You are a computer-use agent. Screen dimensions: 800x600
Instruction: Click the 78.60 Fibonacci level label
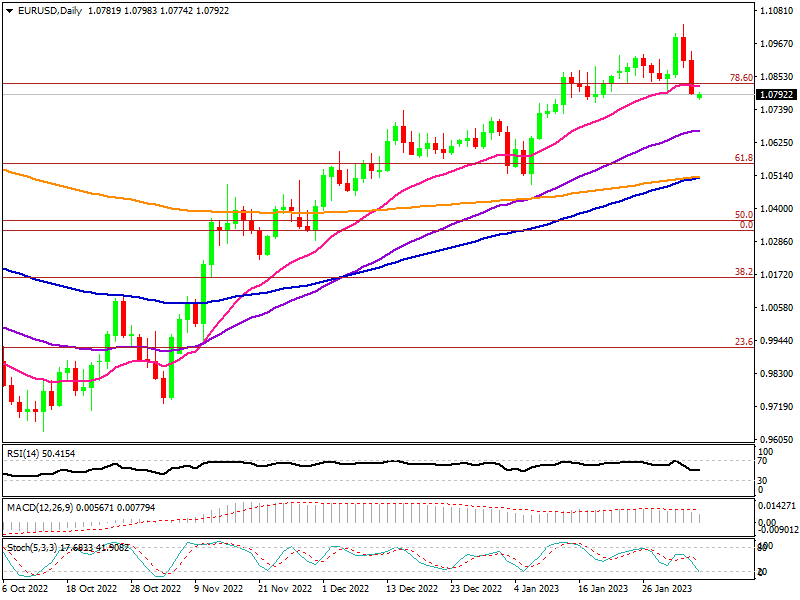coord(740,78)
